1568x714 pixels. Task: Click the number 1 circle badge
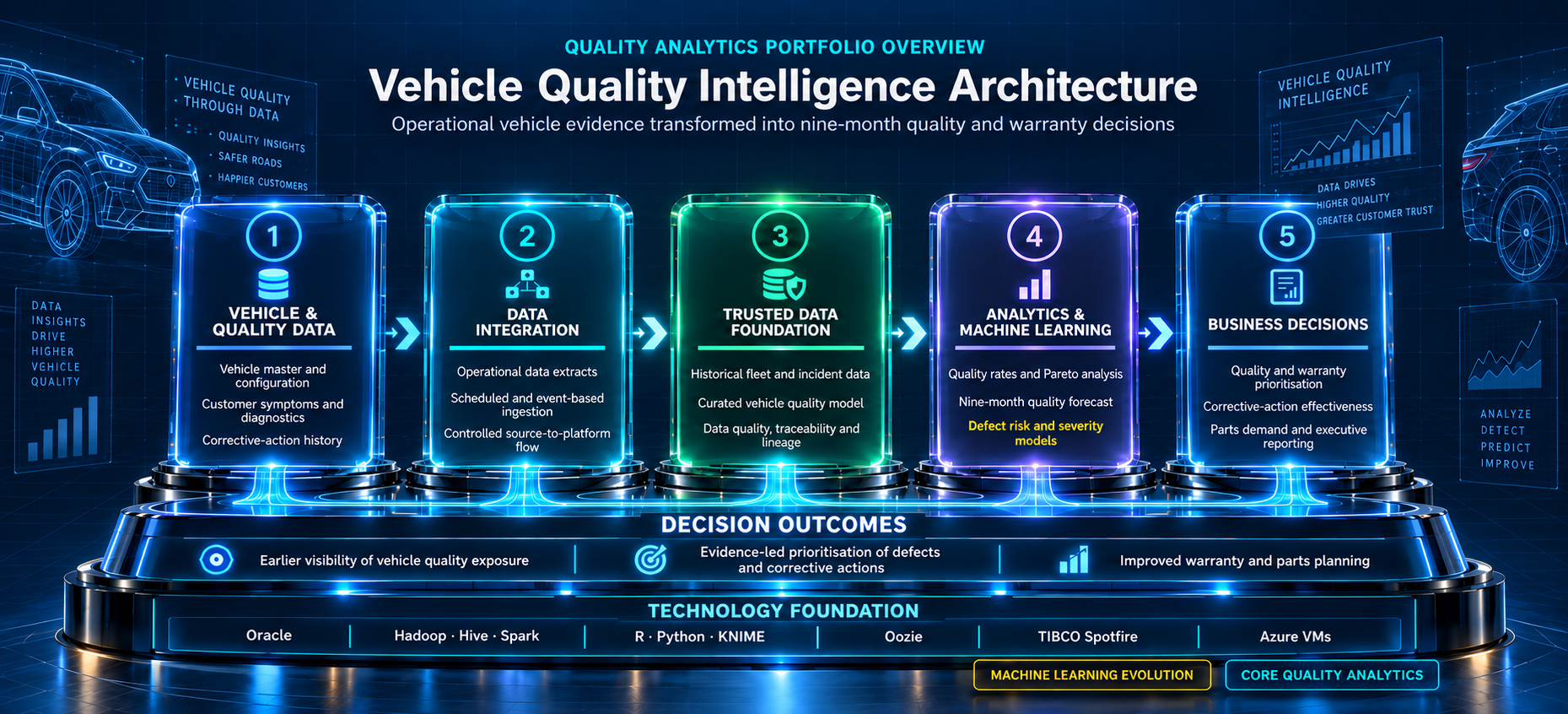[x=273, y=236]
